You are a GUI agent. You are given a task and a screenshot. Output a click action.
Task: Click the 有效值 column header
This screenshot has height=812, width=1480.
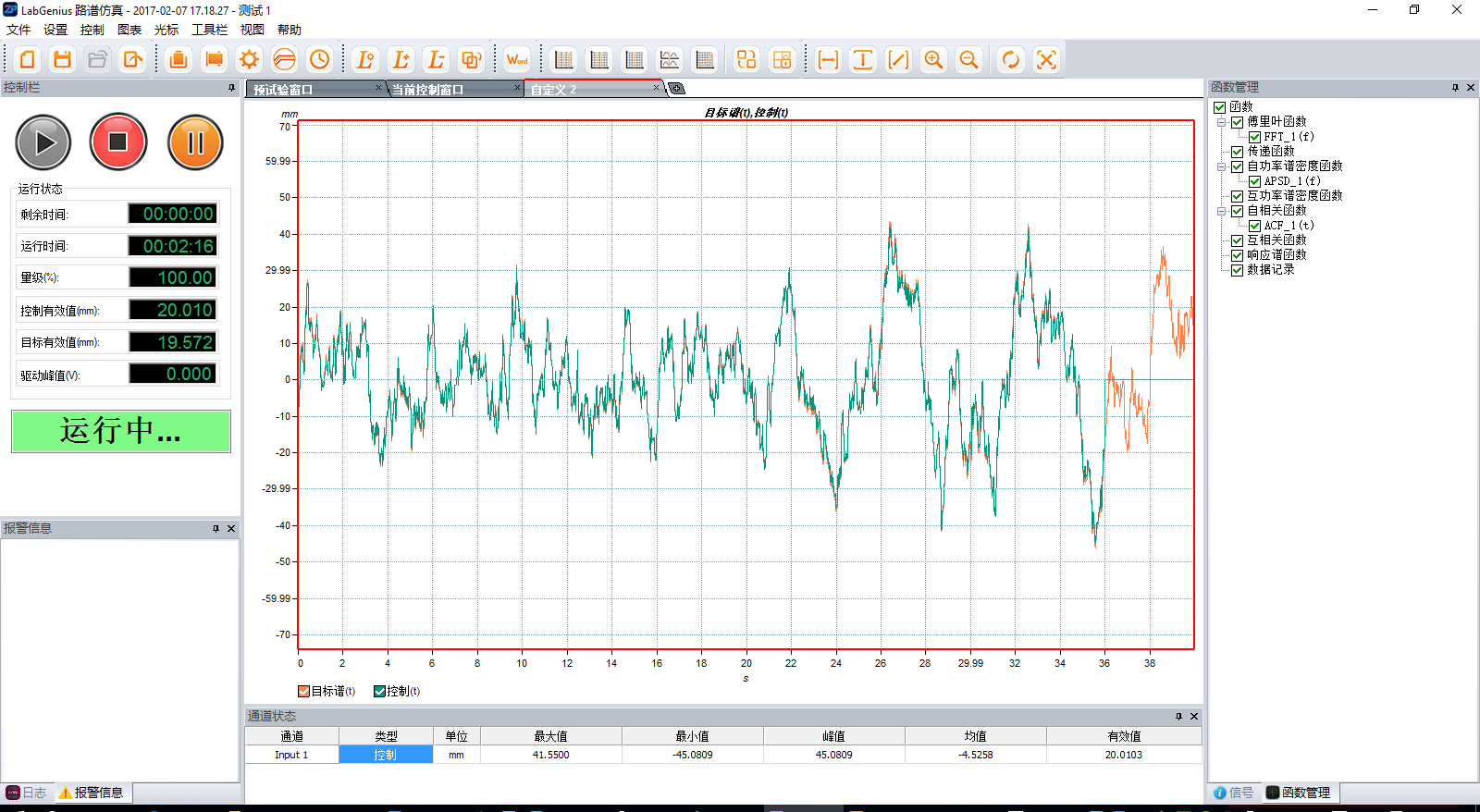[1124, 736]
